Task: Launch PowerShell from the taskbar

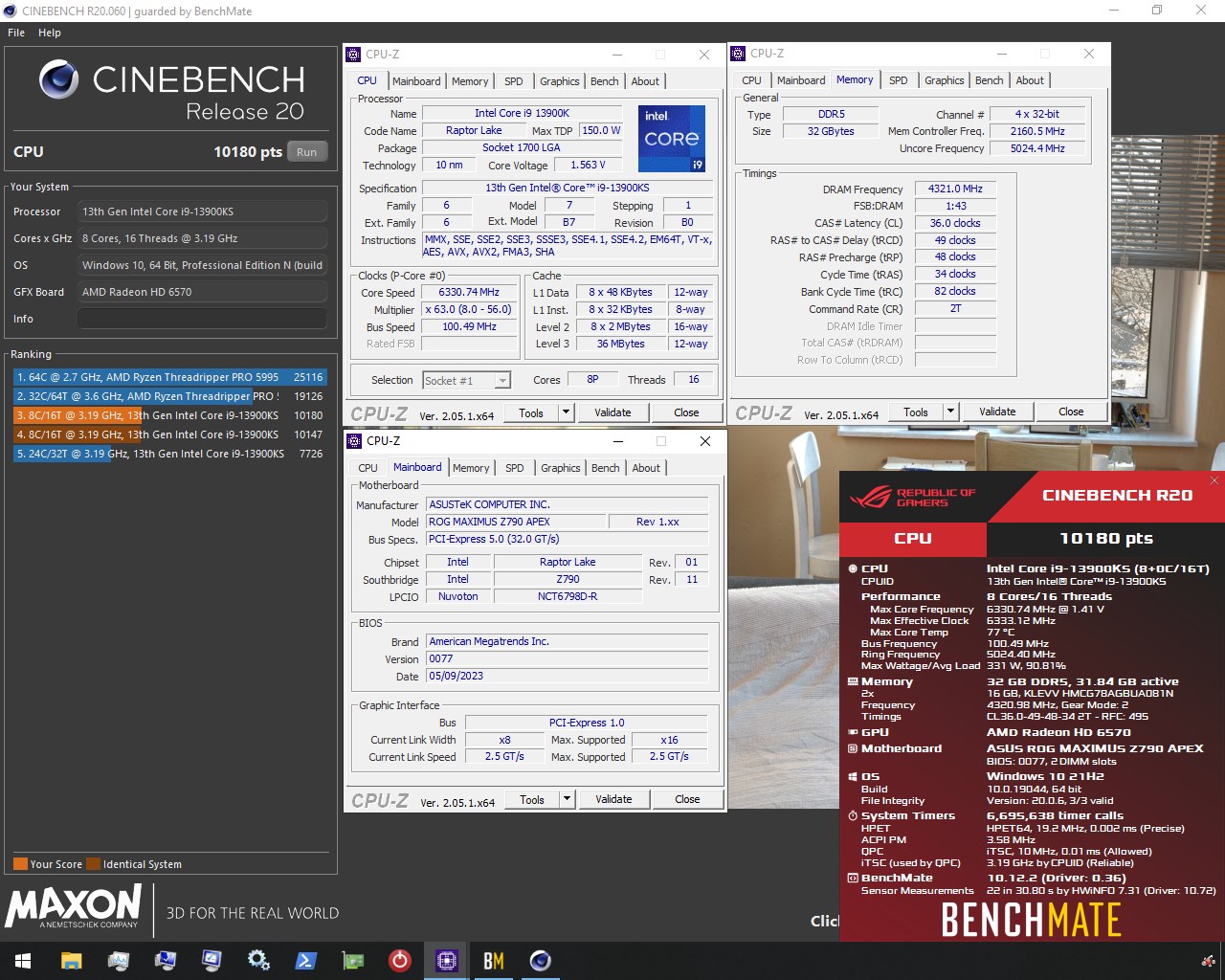Action: coord(305,961)
